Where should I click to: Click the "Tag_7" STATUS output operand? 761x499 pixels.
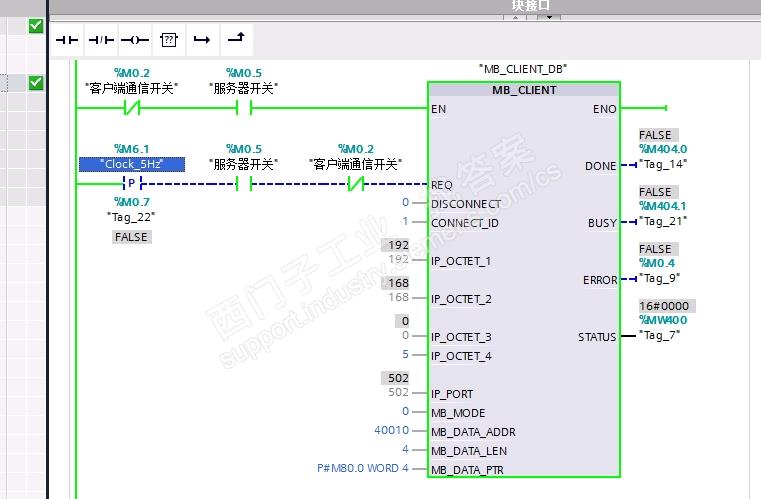[658, 335]
